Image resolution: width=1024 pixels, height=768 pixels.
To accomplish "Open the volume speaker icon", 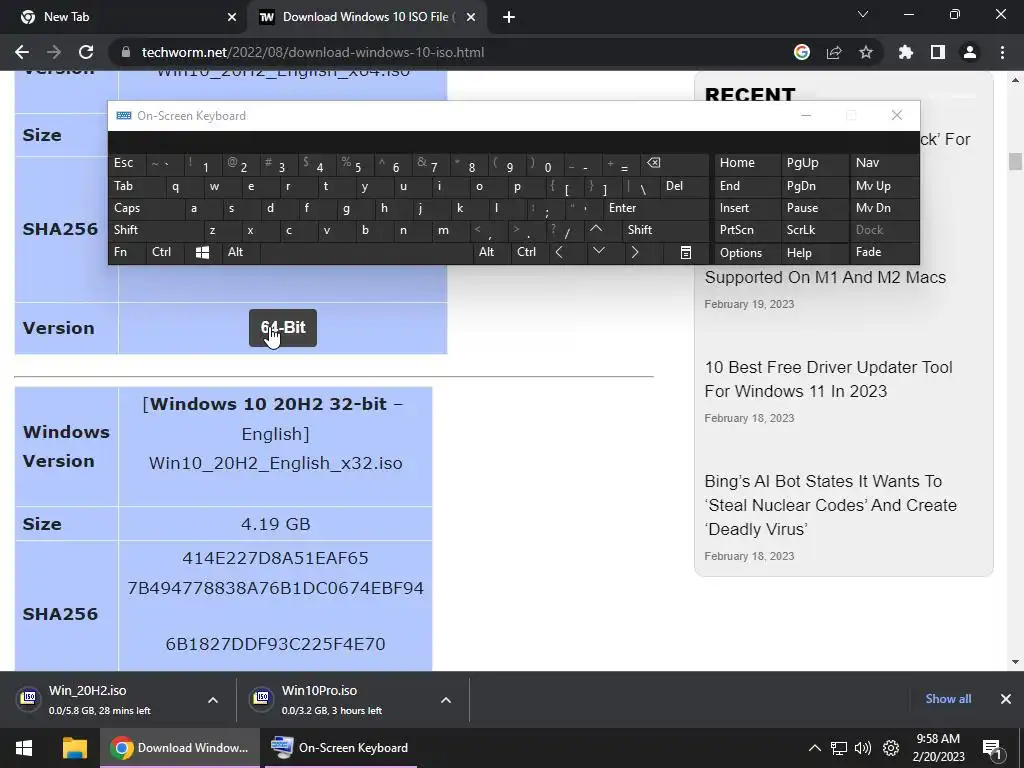I will 863,748.
